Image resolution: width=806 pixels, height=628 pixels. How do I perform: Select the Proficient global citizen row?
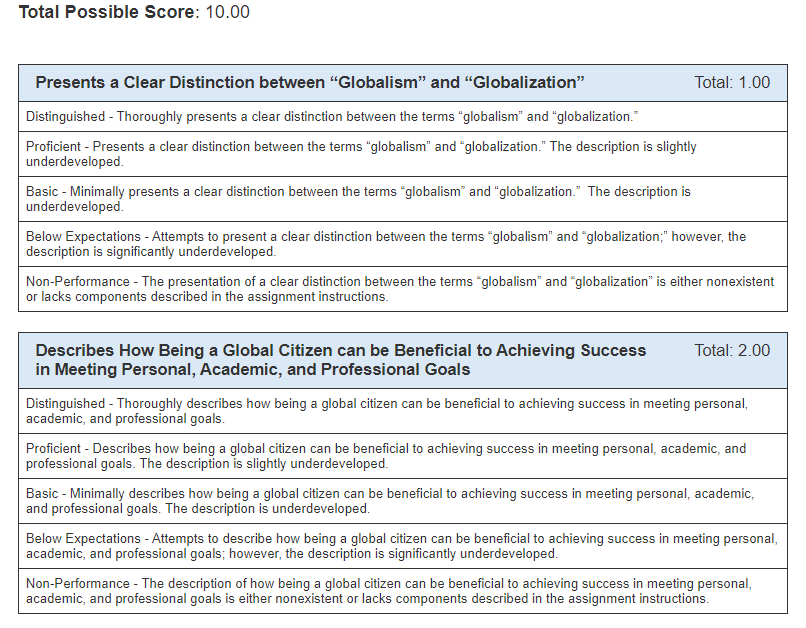point(402,456)
